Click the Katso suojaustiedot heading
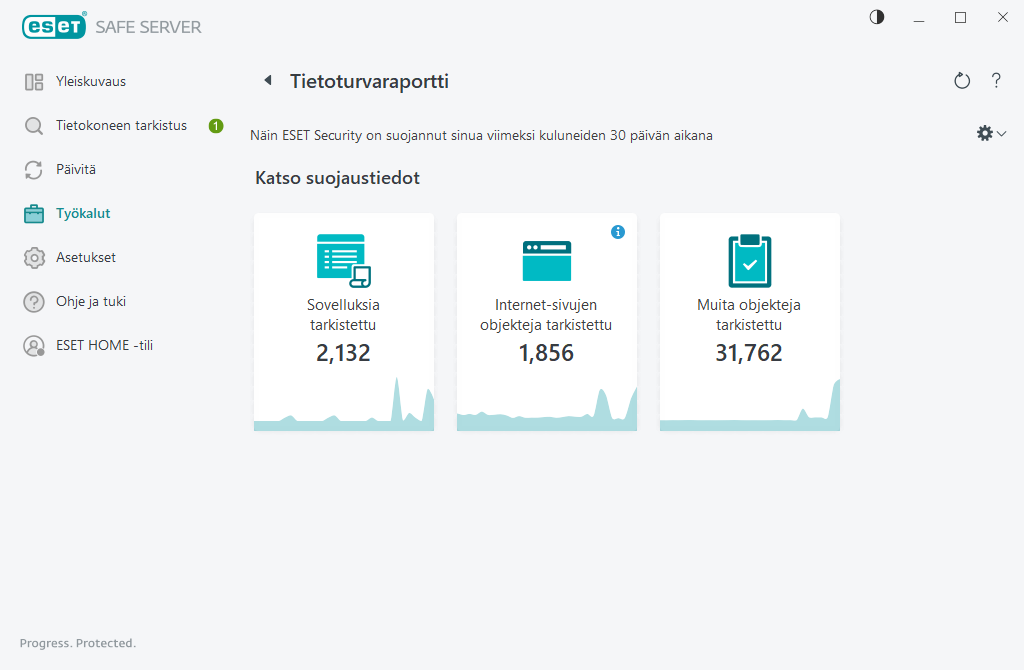Viewport: 1024px width, 670px height. pos(339,177)
